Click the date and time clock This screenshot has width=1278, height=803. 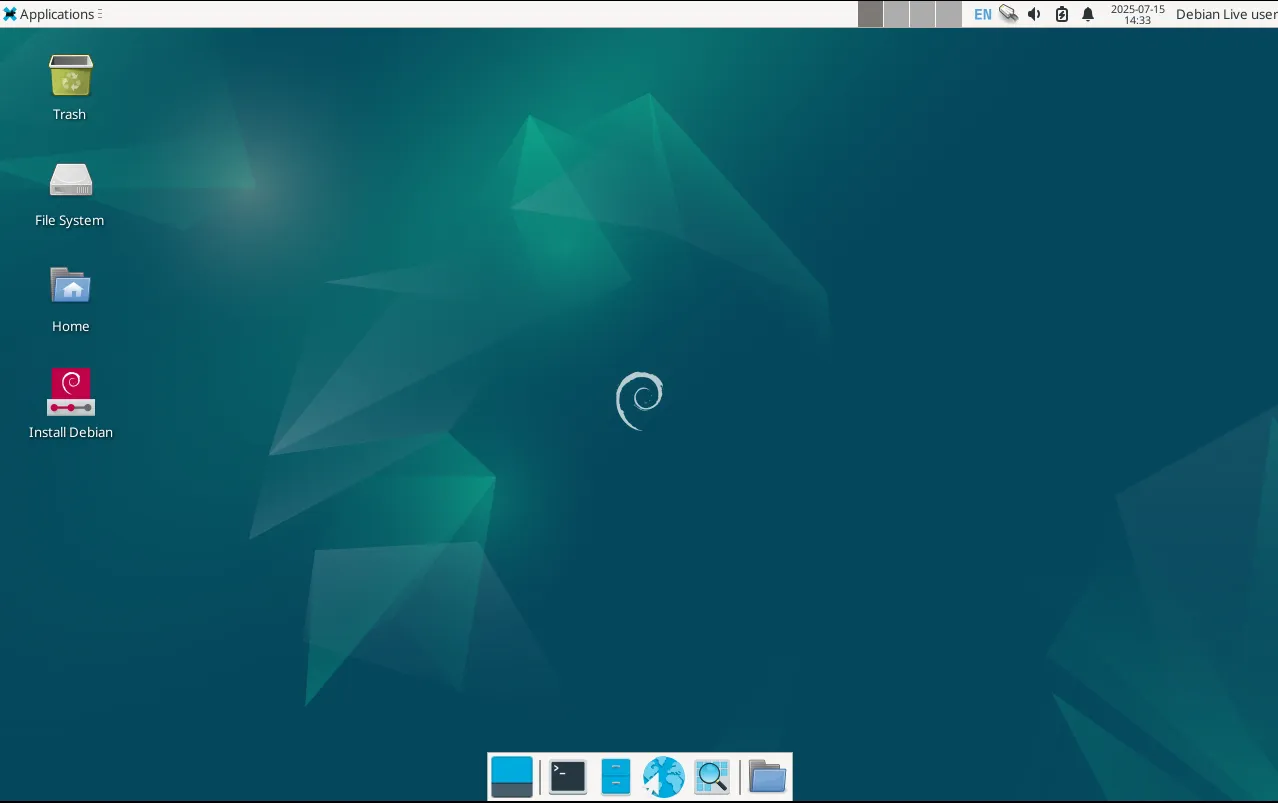1137,14
